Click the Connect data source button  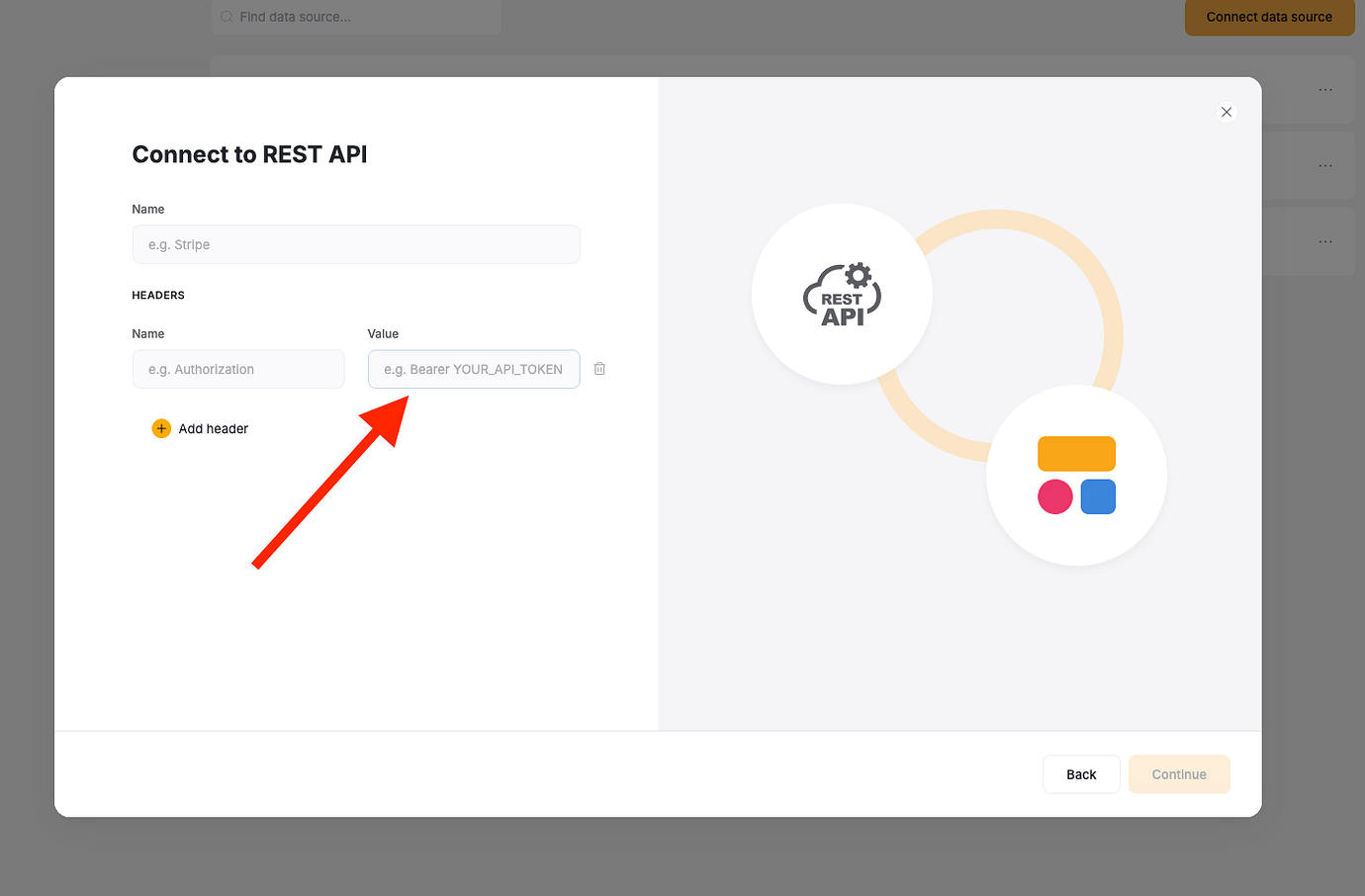pyautogui.click(x=1269, y=17)
